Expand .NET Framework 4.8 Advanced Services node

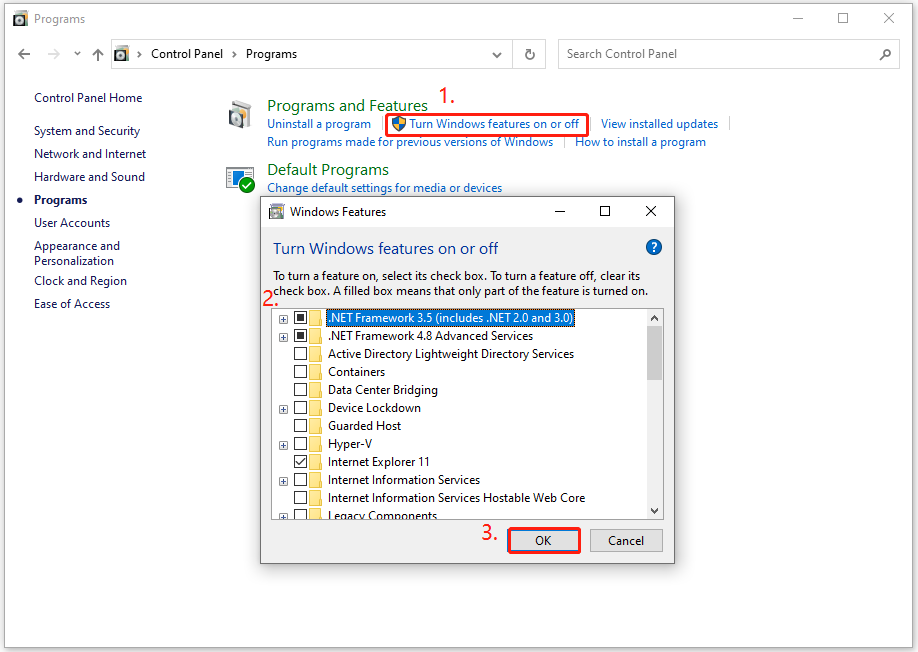point(283,337)
